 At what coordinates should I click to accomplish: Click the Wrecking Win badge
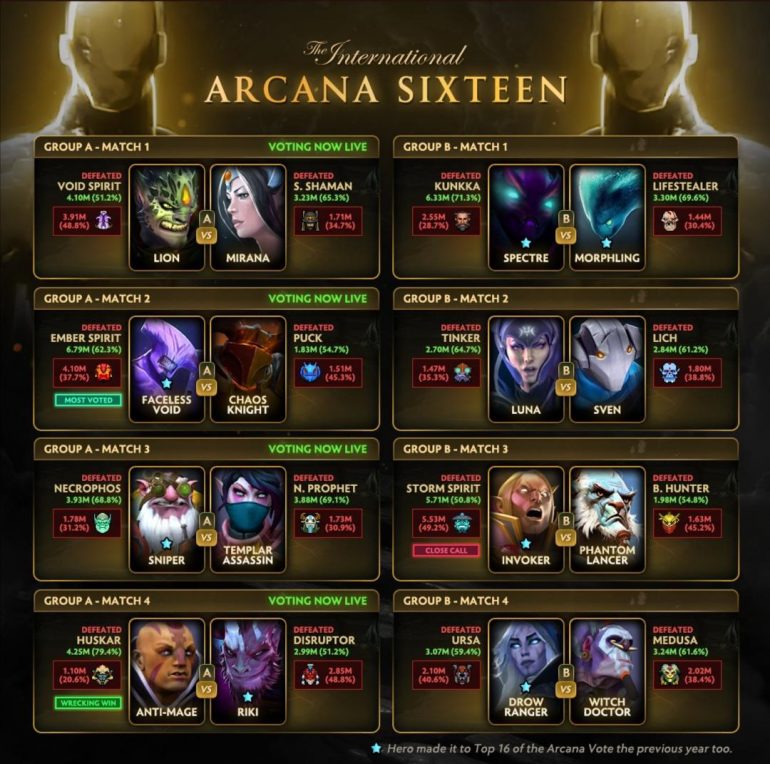(88, 703)
